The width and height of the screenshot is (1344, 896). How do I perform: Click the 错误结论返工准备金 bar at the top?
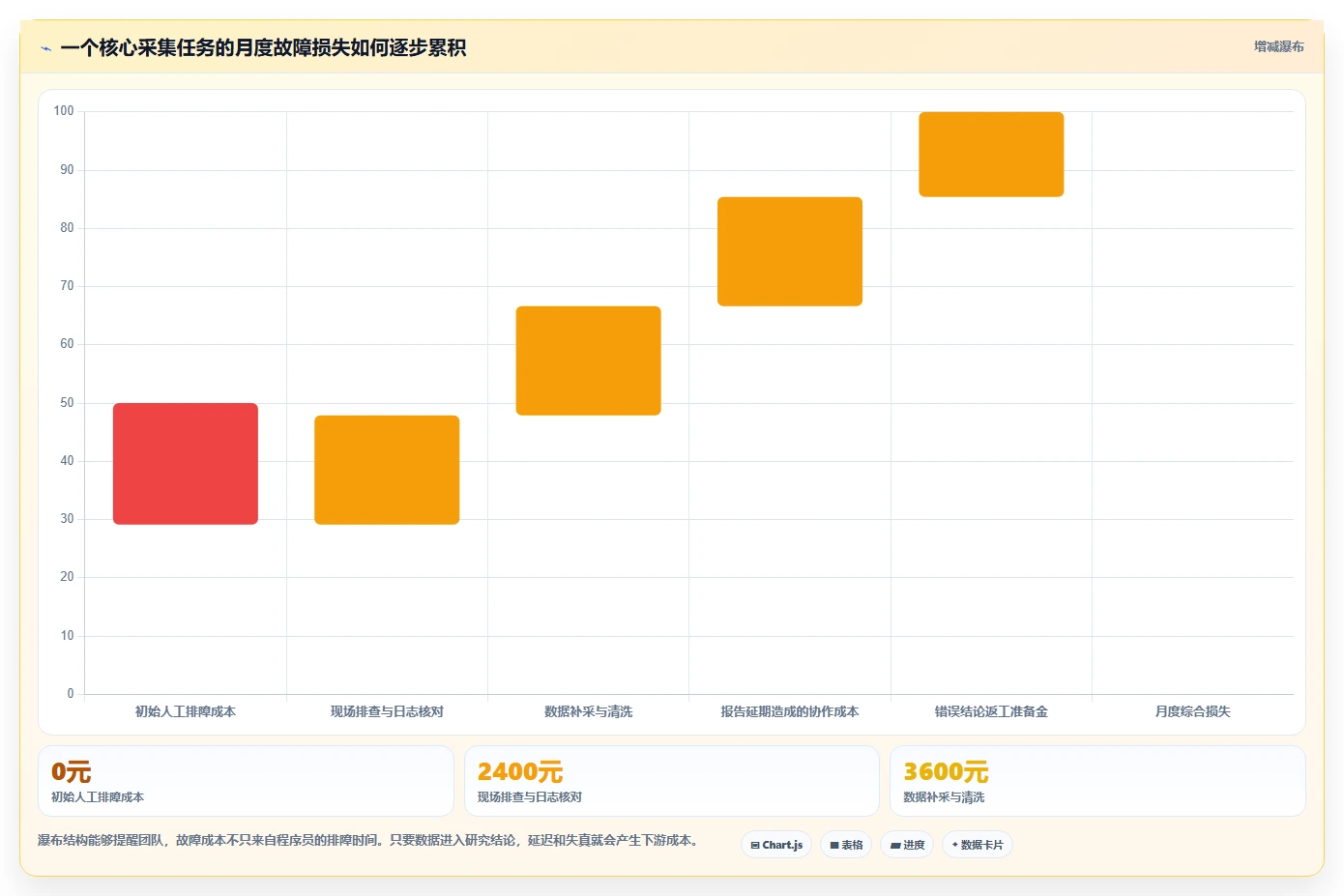tap(991, 155)
